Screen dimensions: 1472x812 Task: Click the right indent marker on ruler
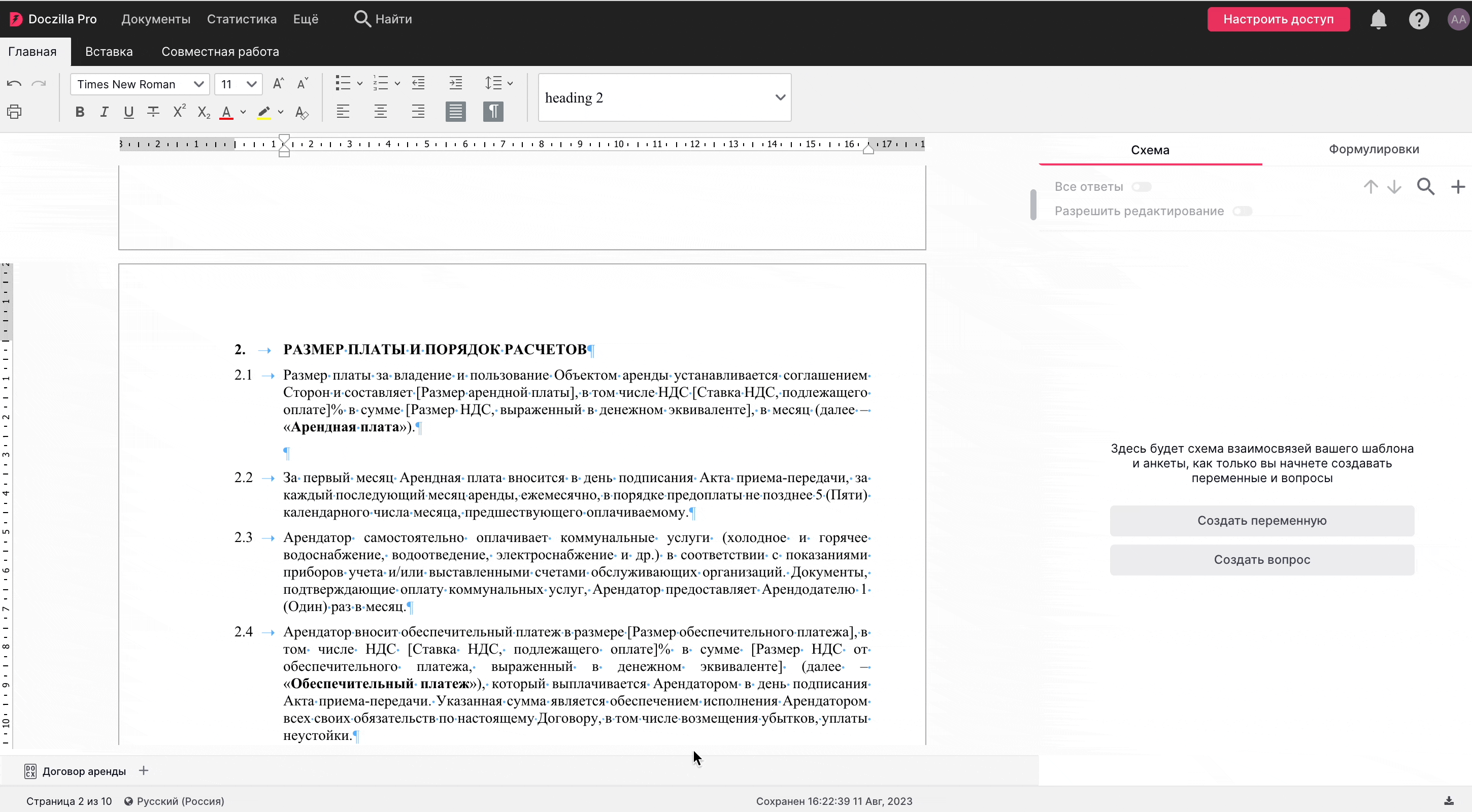click(x=868, y=149)
